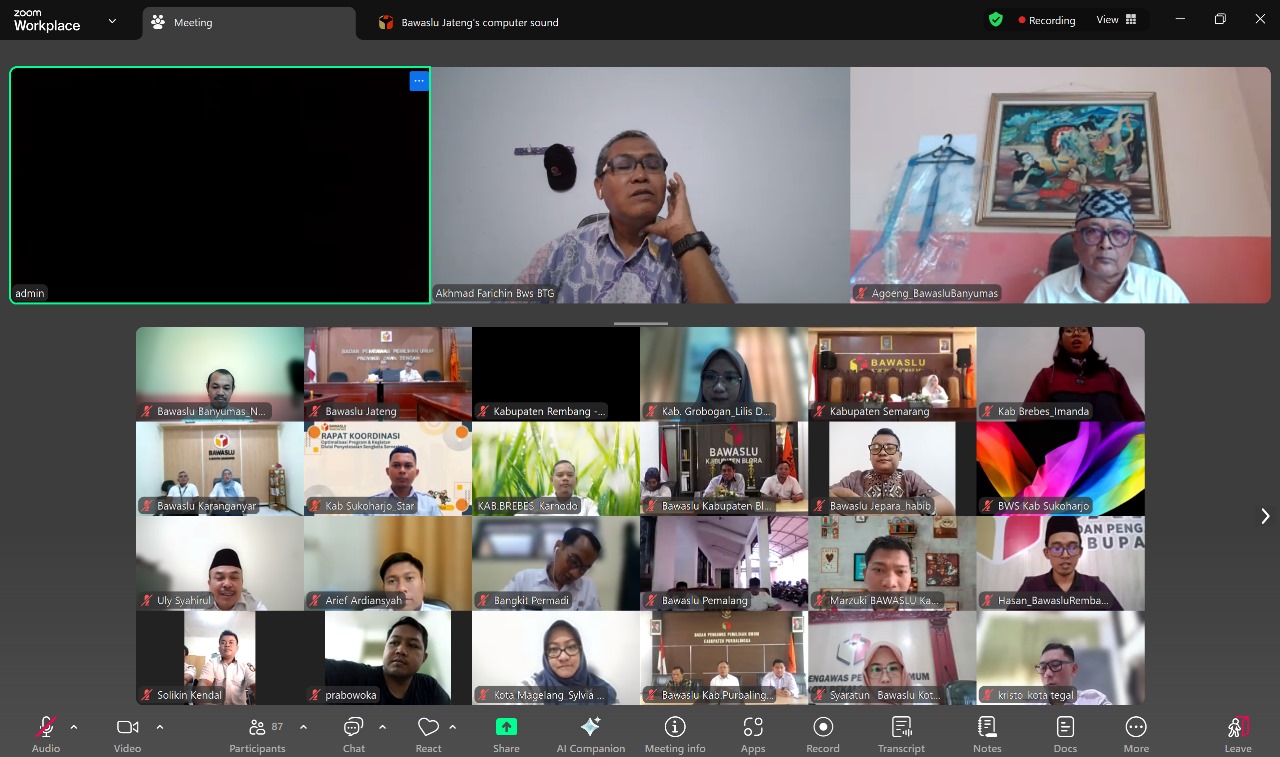Open the Participants panel
This screenshot has height=757, width=1280.
pyautogui.click(x=258, y=733)
